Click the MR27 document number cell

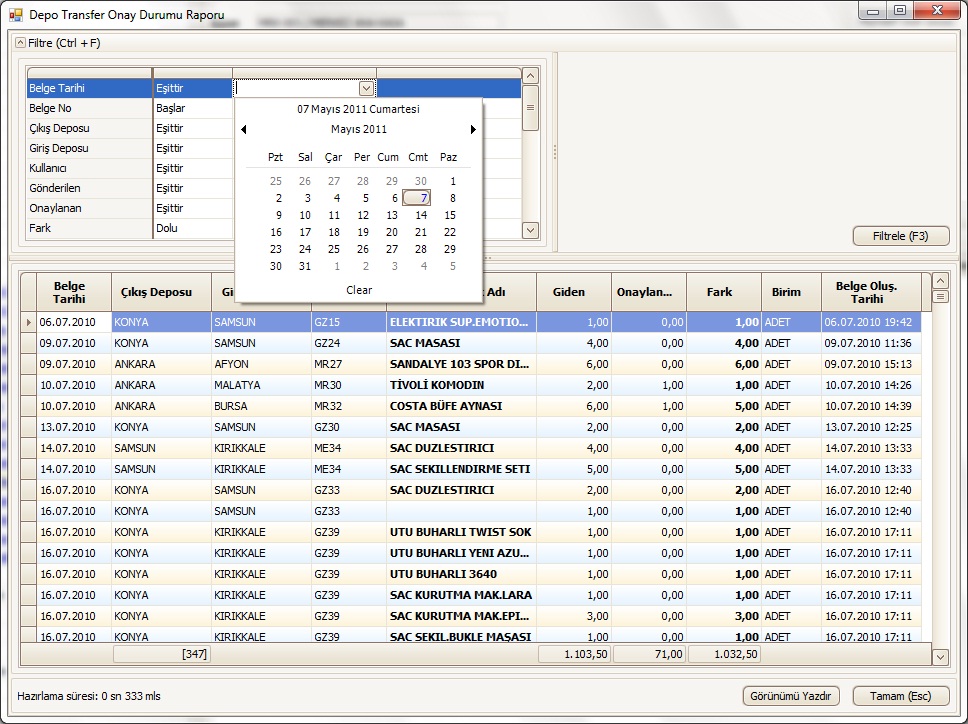point(349,364)
